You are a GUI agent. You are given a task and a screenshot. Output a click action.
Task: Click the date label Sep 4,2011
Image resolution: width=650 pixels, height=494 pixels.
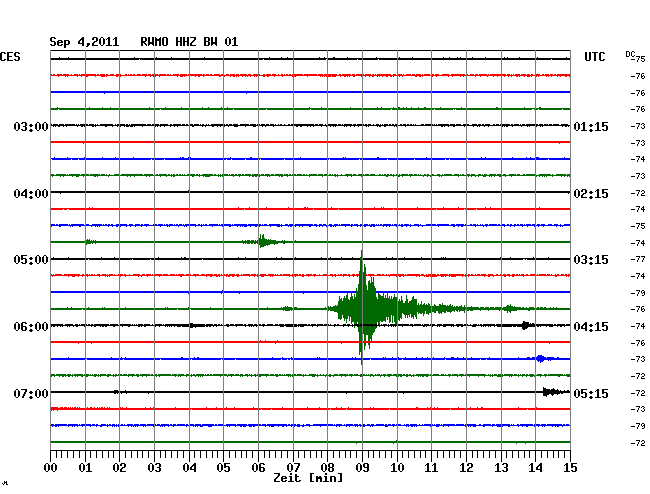pos(84,42)
